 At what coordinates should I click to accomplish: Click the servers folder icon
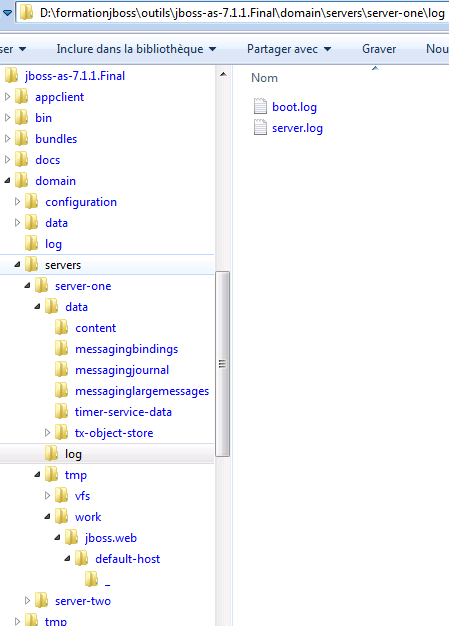[x=32, y=265]
